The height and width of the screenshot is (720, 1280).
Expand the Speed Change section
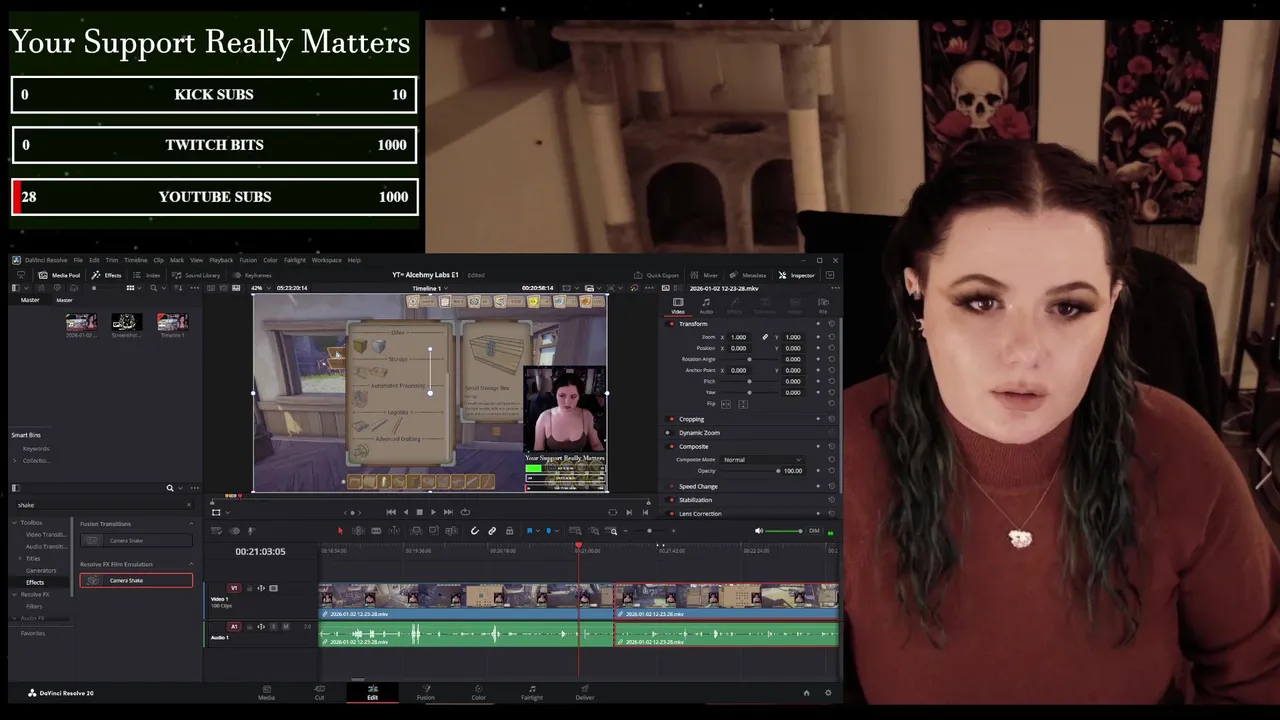pyautogui.click(x=698, y=486)
